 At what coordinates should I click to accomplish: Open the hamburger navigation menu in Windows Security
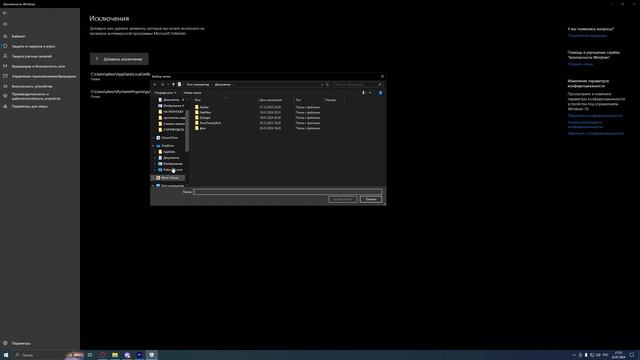(x=5, y=24)
